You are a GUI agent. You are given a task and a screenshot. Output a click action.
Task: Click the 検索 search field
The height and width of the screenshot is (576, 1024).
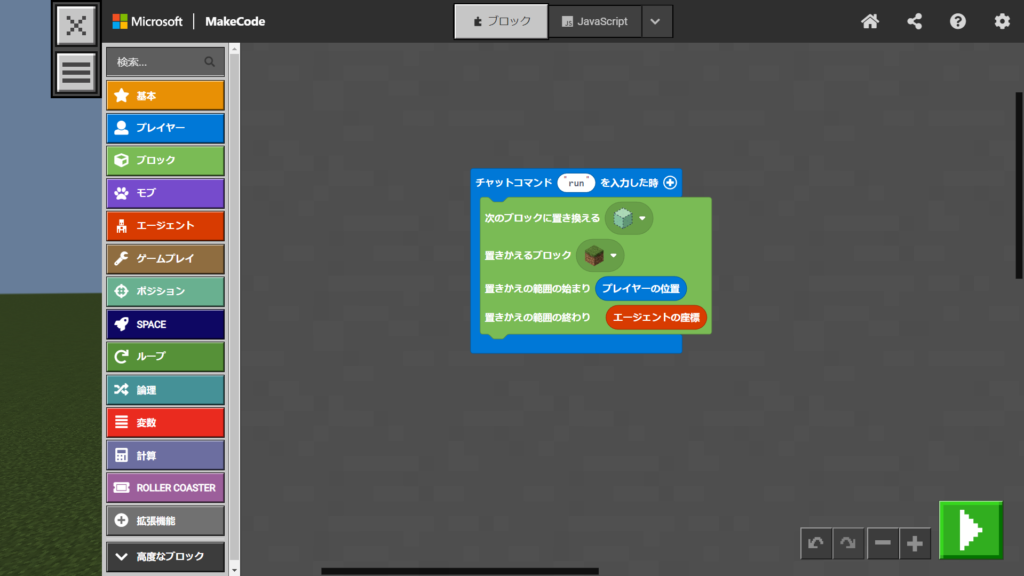158,62
